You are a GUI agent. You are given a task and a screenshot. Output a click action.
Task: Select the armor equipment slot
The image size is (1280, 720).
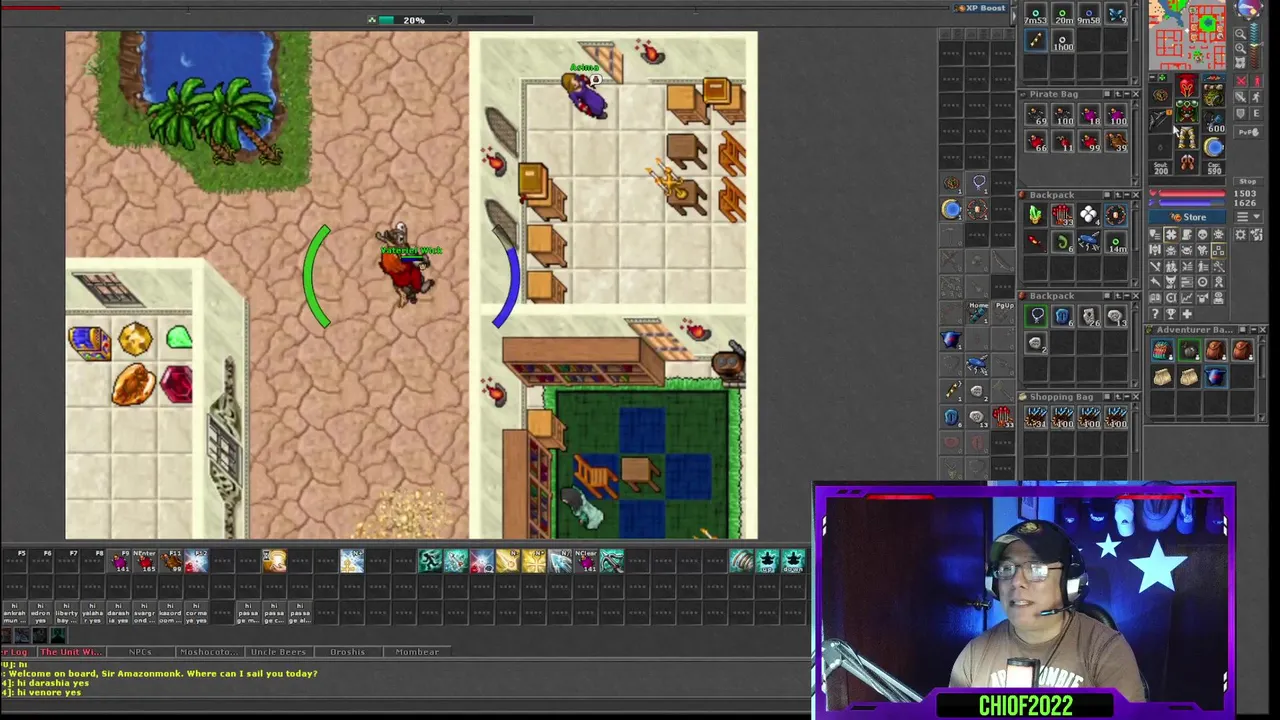pos(1187,111)
